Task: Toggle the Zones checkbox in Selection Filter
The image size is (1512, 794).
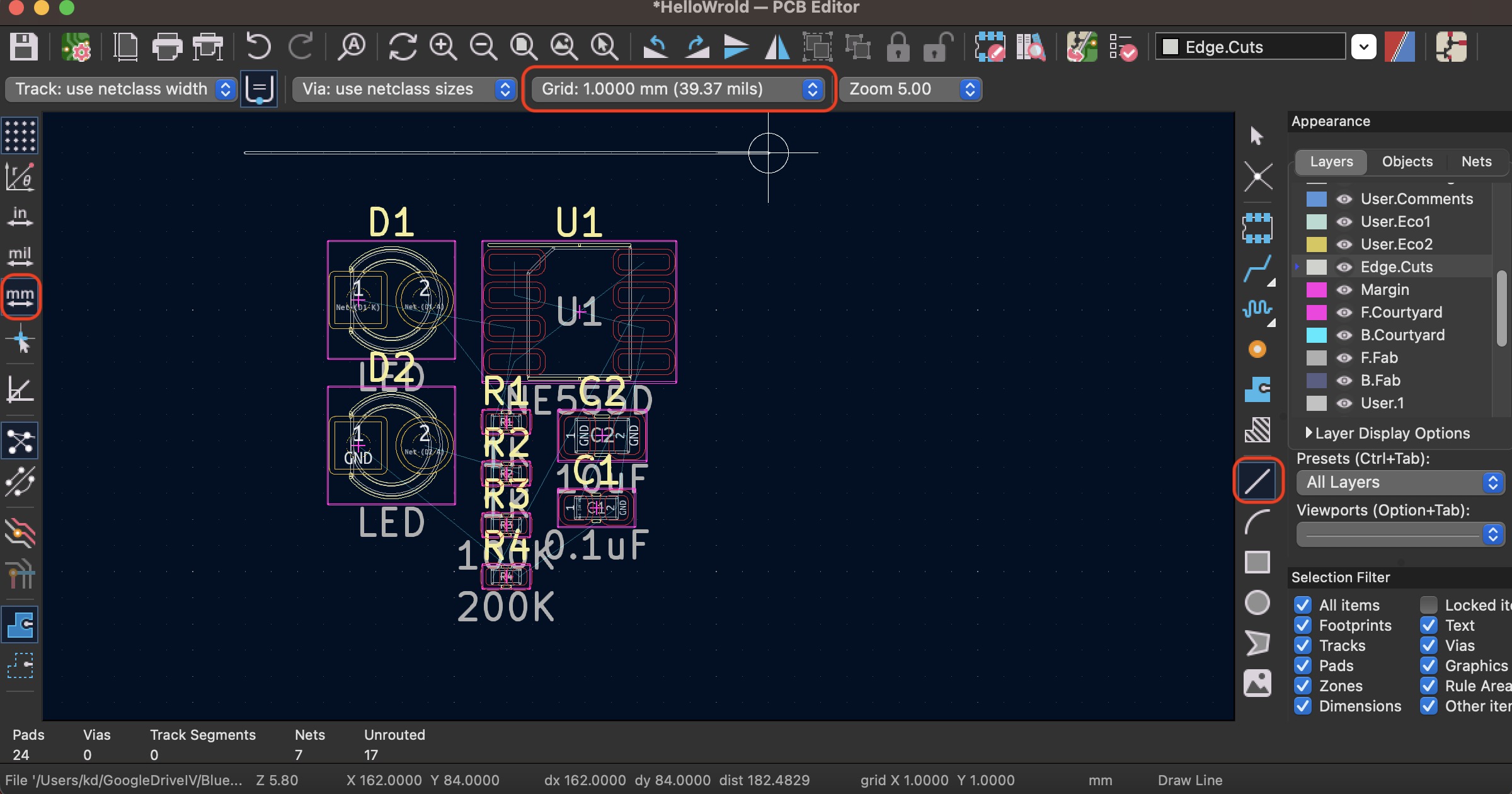Action: tap(1303, 685)
